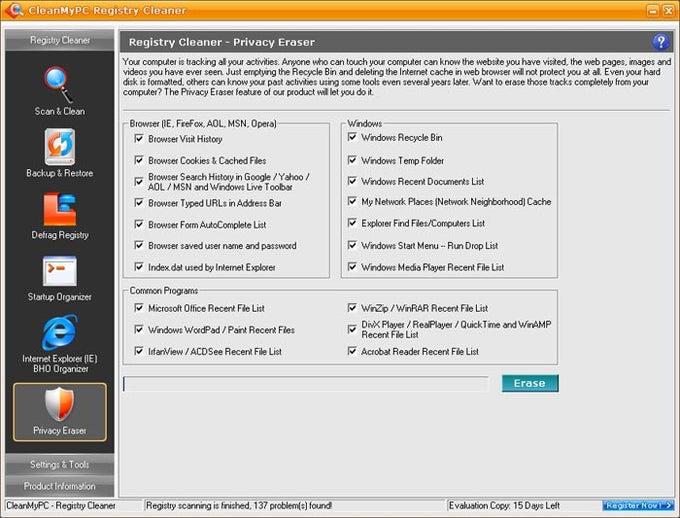Open the Startup Organizer icon
The width and height of the screenshot is (680, 518).
pos(60,271)
